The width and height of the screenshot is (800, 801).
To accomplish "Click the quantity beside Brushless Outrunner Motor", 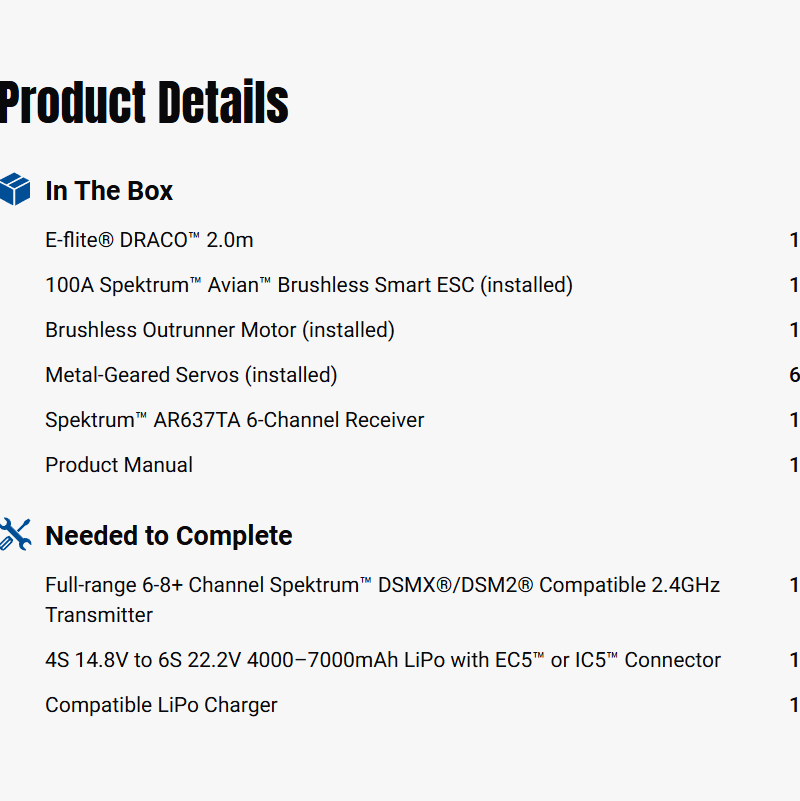I will coord(794,330).
